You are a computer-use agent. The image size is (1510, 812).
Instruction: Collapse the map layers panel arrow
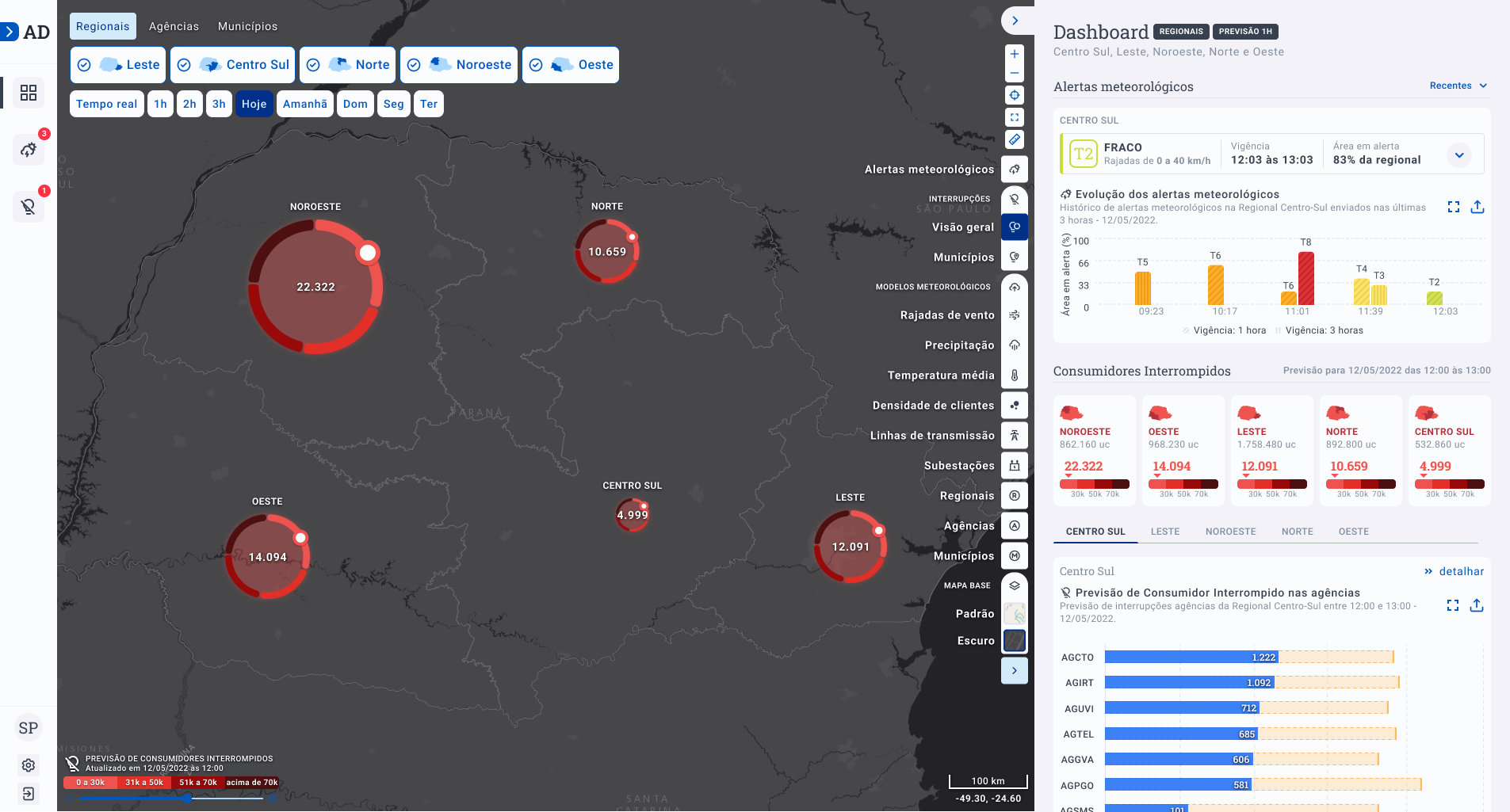click(x=1015, y=671)
